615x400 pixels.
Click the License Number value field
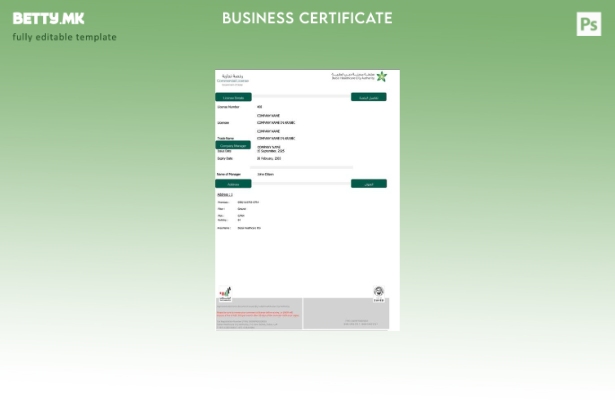[x=260, y=106]
